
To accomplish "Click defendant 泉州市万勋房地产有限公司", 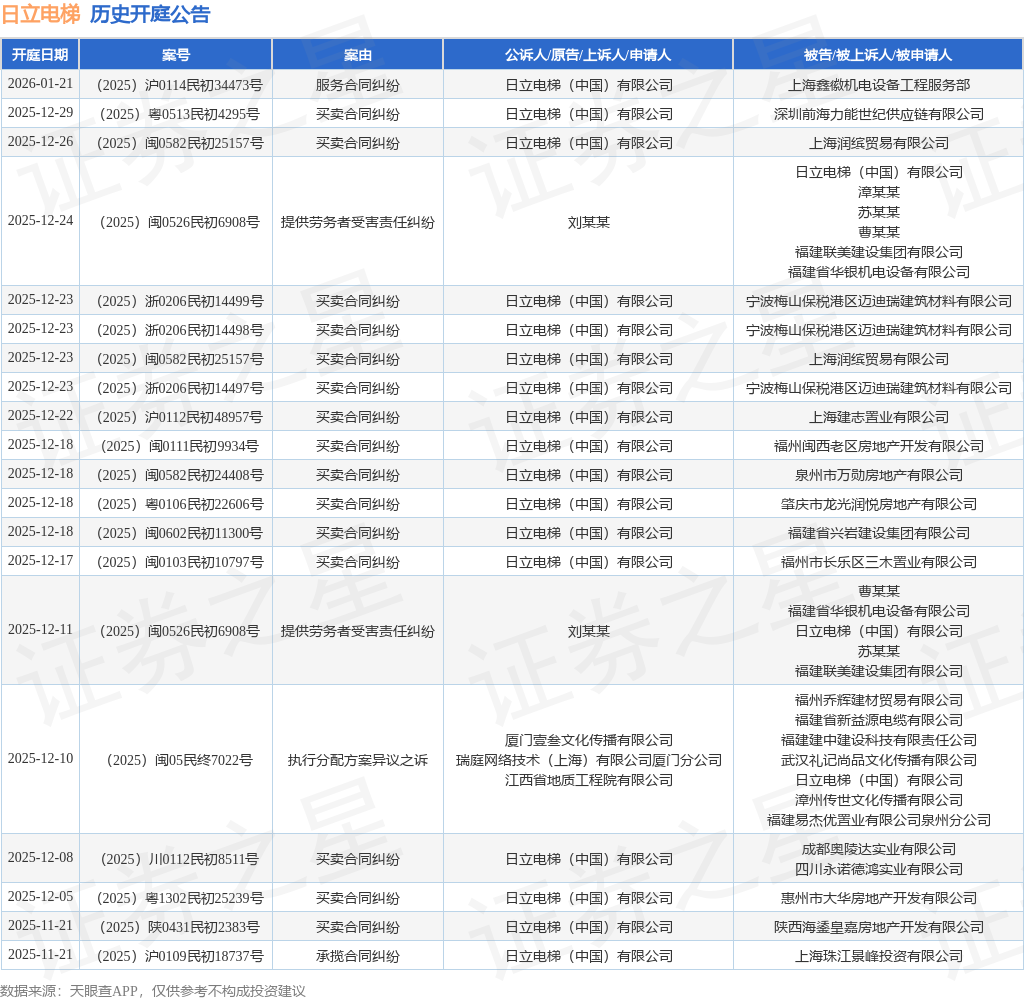I will (878, 476).
